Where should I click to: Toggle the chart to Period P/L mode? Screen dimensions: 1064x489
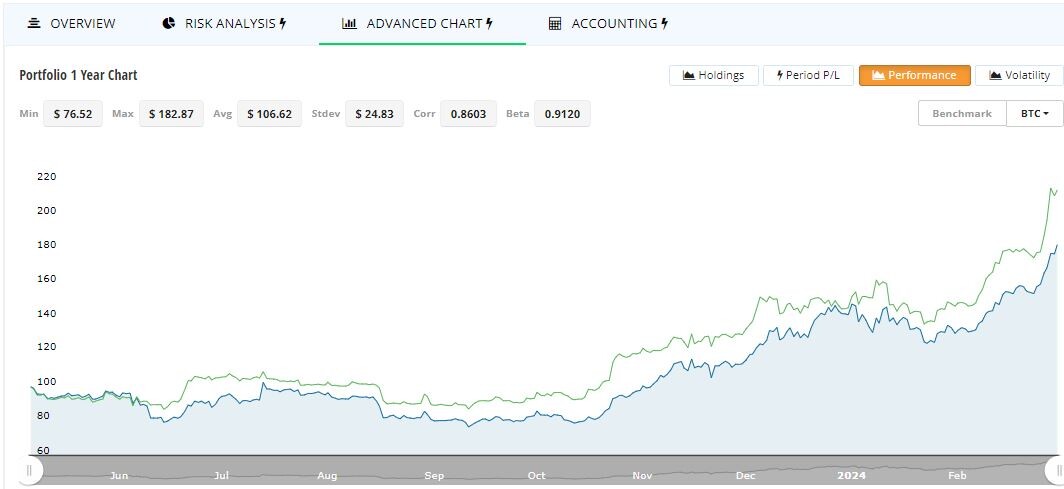[808, 75]
